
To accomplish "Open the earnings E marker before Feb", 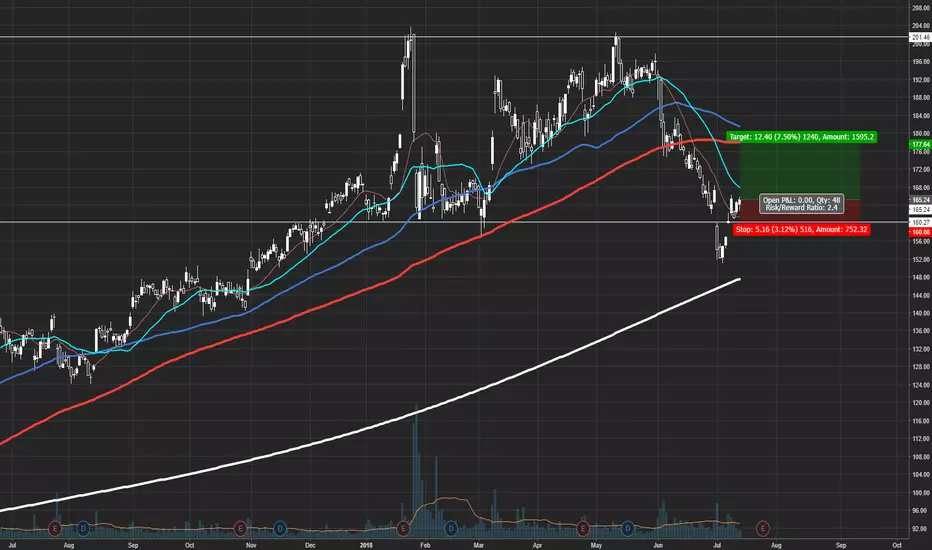I will pos(403,528).
